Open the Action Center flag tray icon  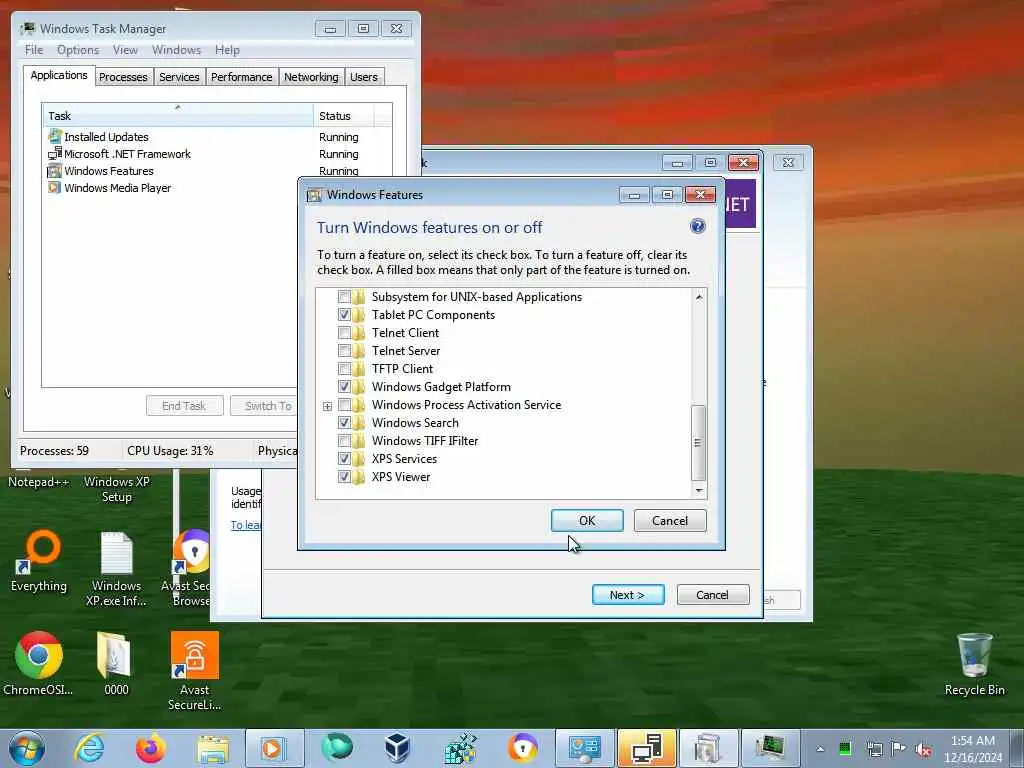point(899,749)
